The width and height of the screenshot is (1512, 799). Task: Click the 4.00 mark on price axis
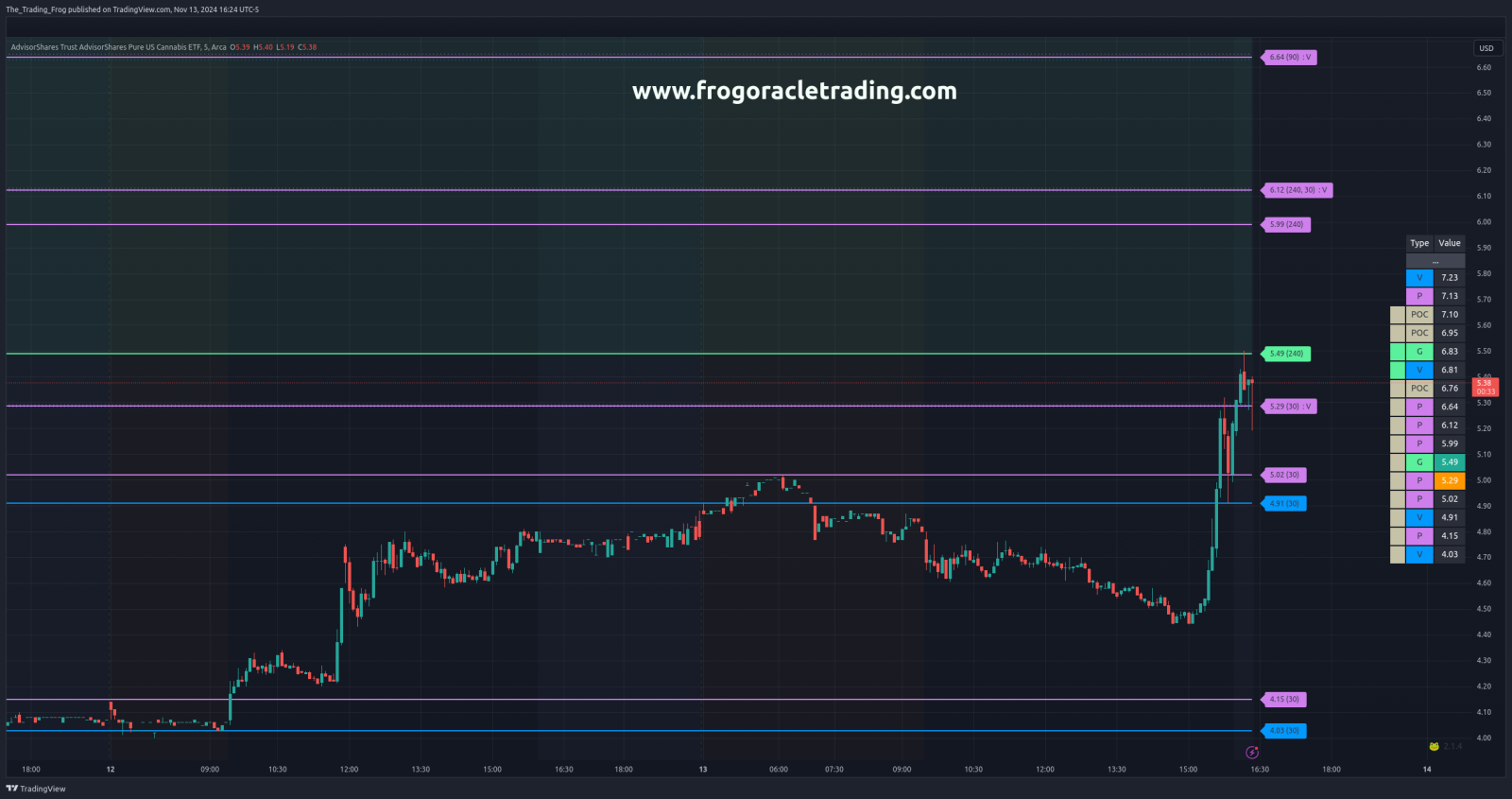tap(1484, 738)
